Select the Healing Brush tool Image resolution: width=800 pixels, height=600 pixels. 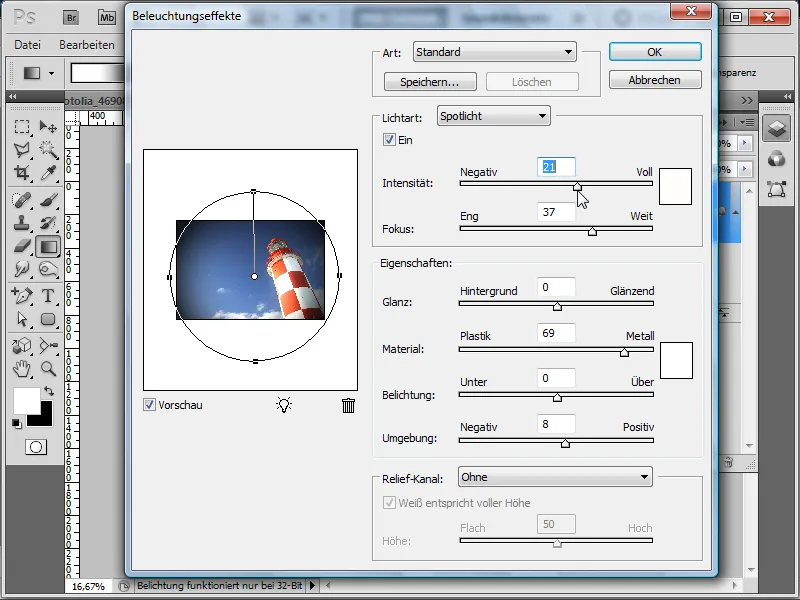click(21, 199)
